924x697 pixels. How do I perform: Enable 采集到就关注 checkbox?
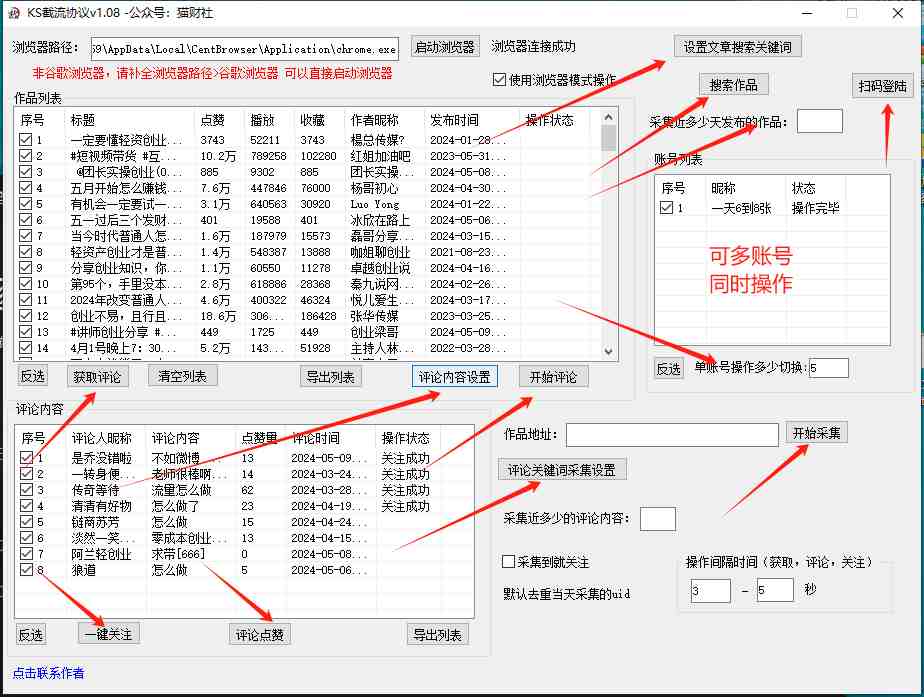click(508, 562)
